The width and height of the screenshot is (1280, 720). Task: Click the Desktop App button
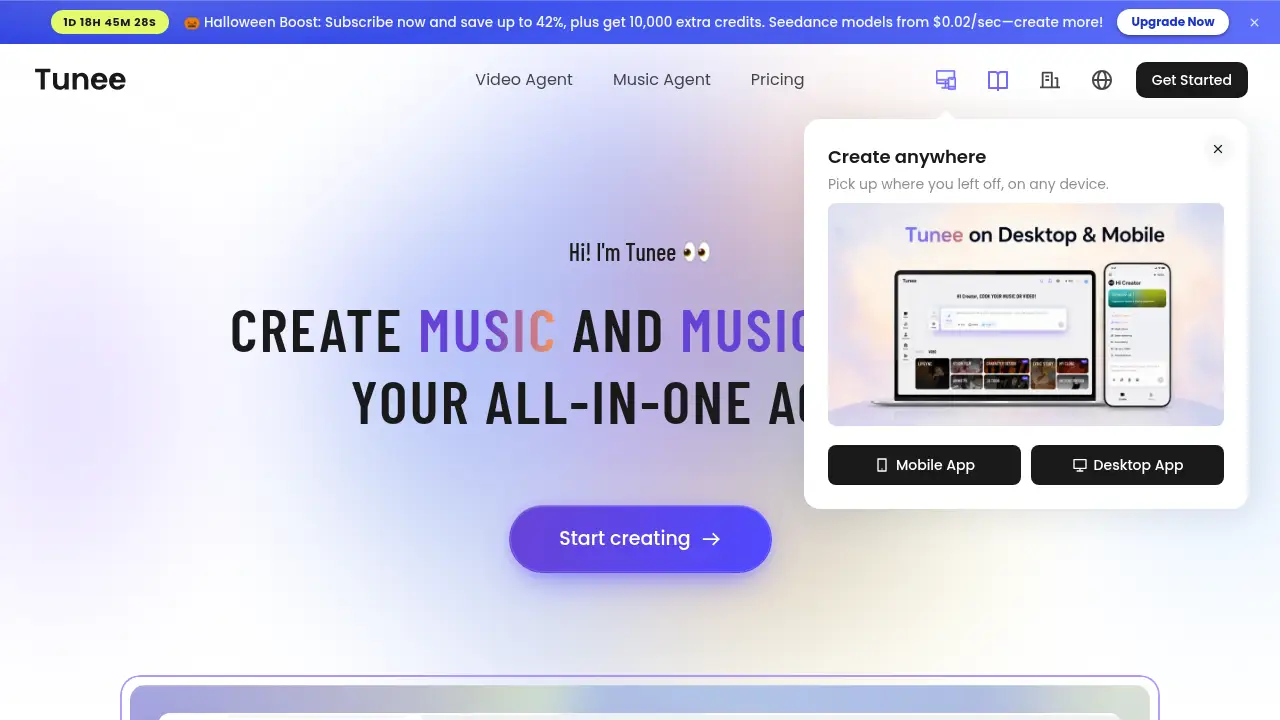pos(1127,465)
